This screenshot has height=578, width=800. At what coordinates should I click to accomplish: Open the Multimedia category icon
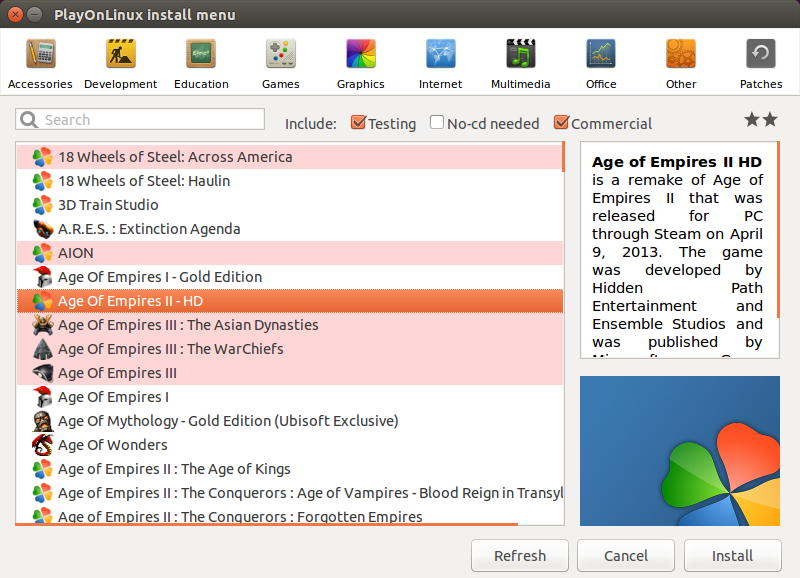(520, 54)
